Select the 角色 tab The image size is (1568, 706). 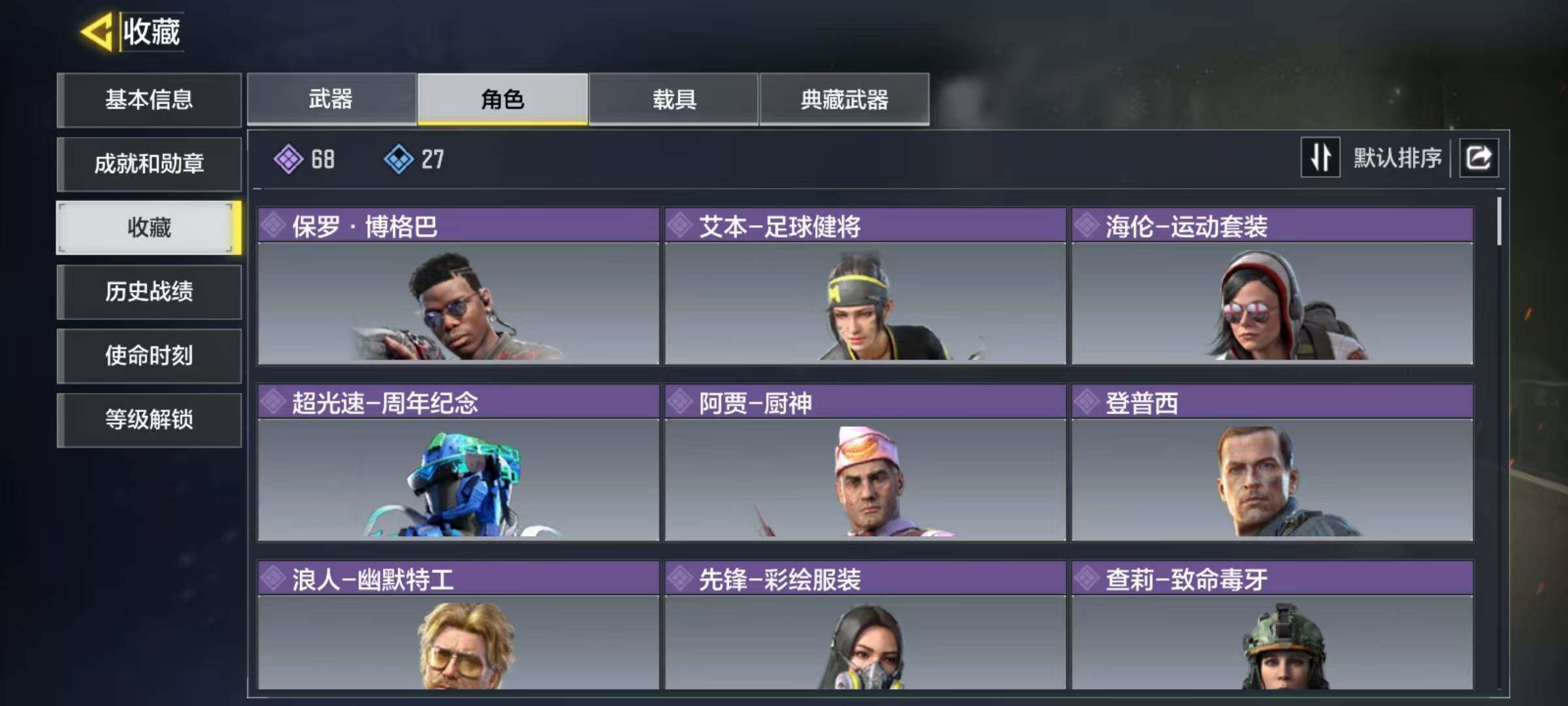pos(502,99)
